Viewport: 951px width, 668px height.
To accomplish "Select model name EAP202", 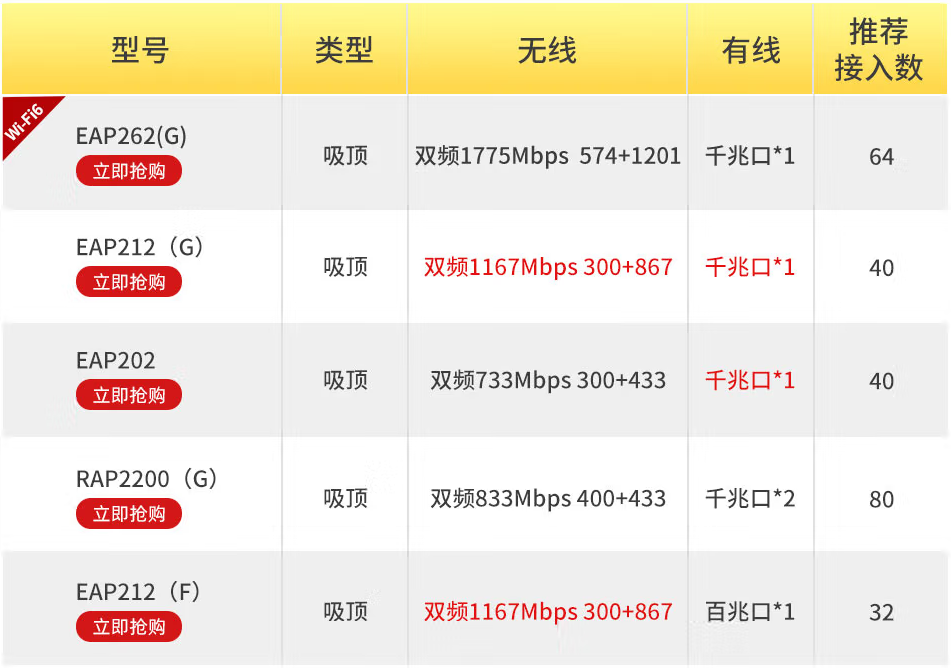I will pyautogui.click(x=115, y=360).
